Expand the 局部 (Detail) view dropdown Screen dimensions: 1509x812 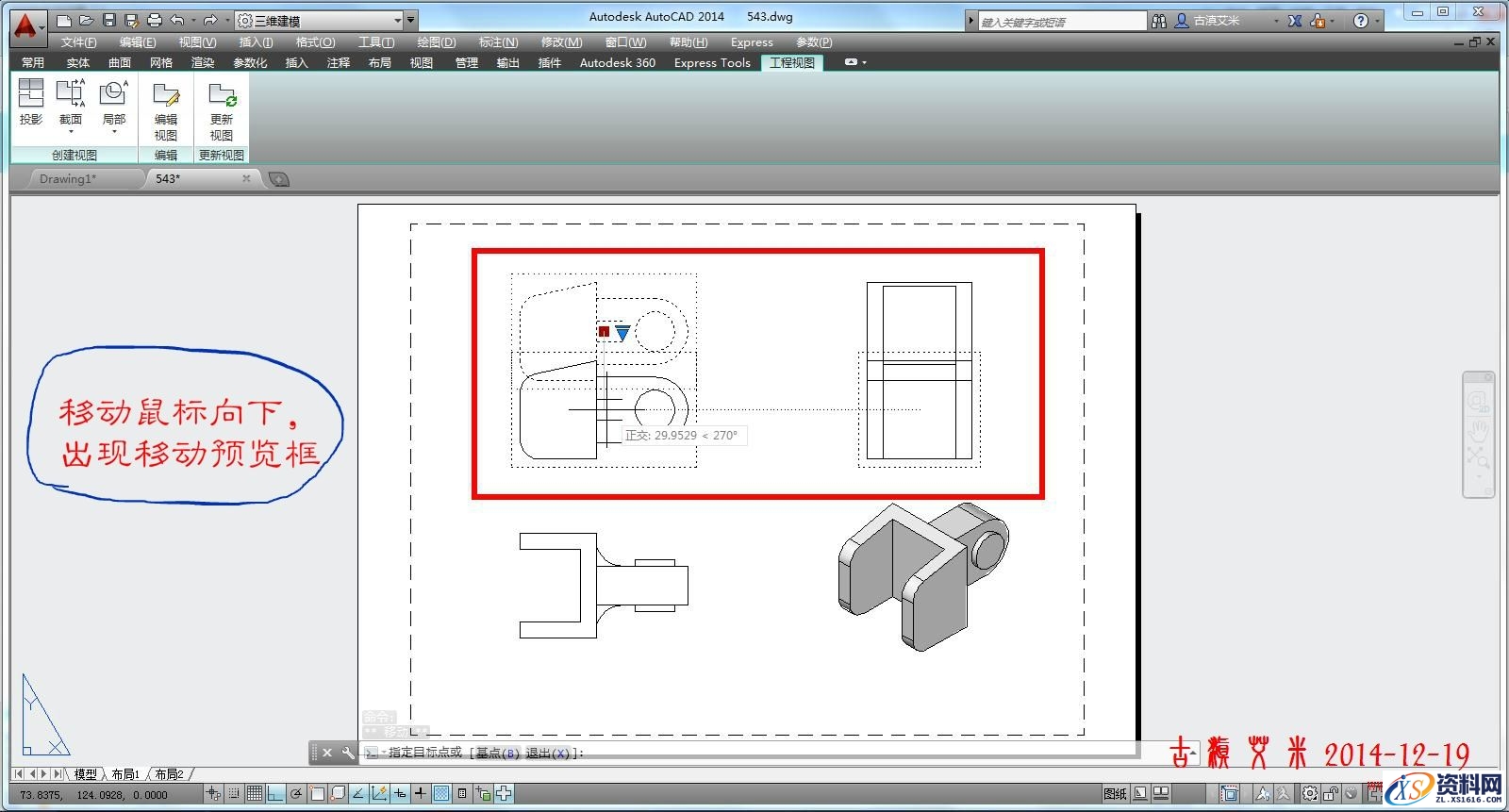[x=114, y=132]
